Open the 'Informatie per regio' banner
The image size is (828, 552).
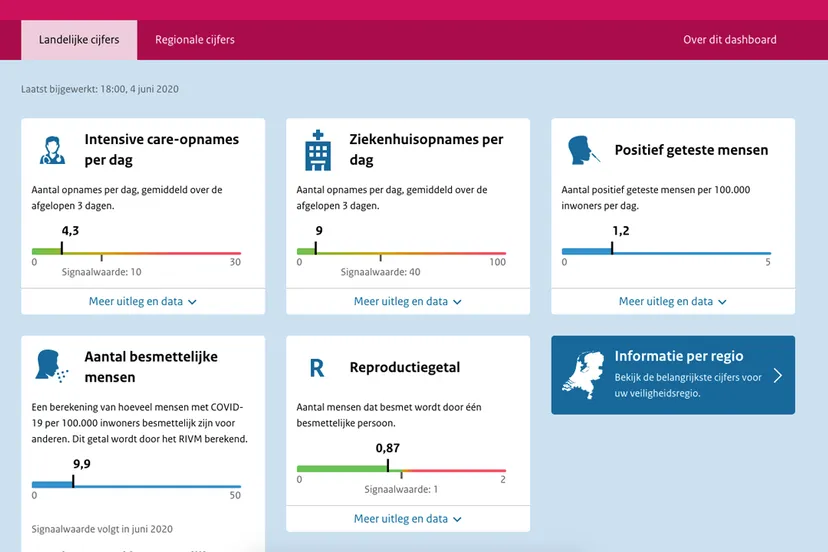tap(673, 375)
